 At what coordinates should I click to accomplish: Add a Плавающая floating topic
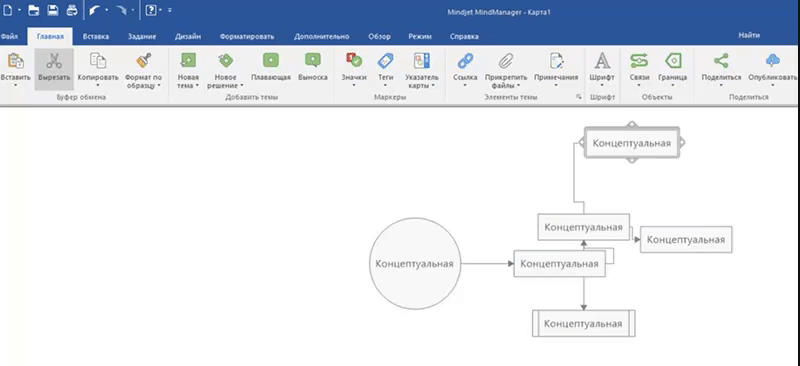click(x=271, y=60)
